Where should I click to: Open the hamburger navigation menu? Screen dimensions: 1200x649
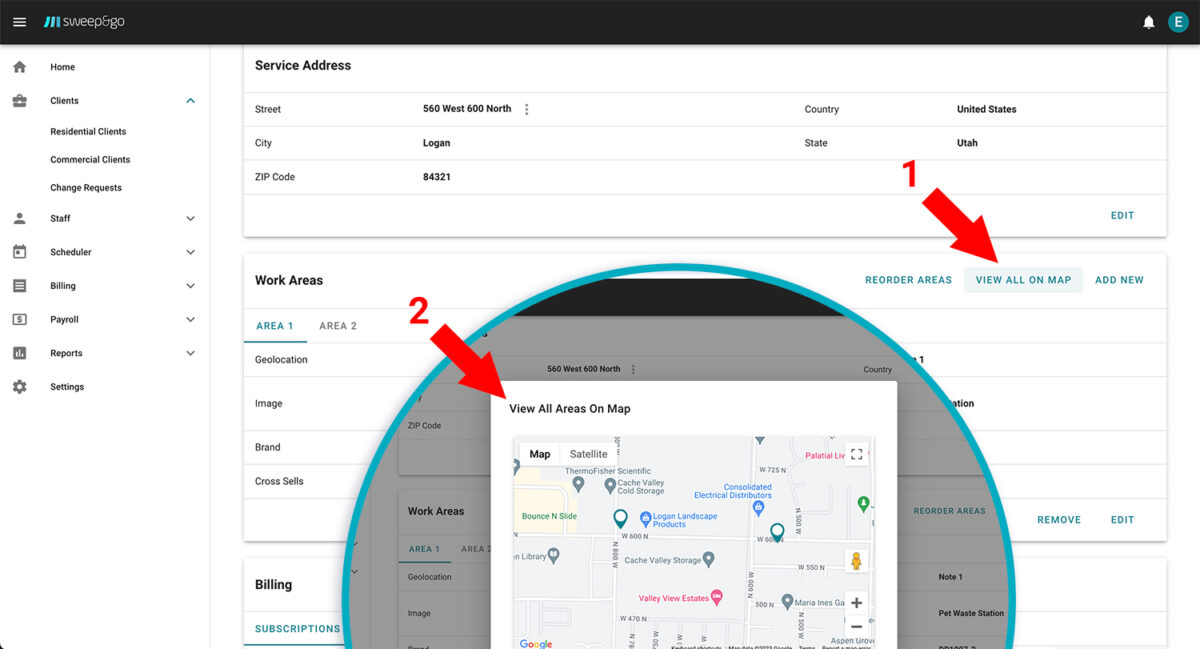(19, 22)
